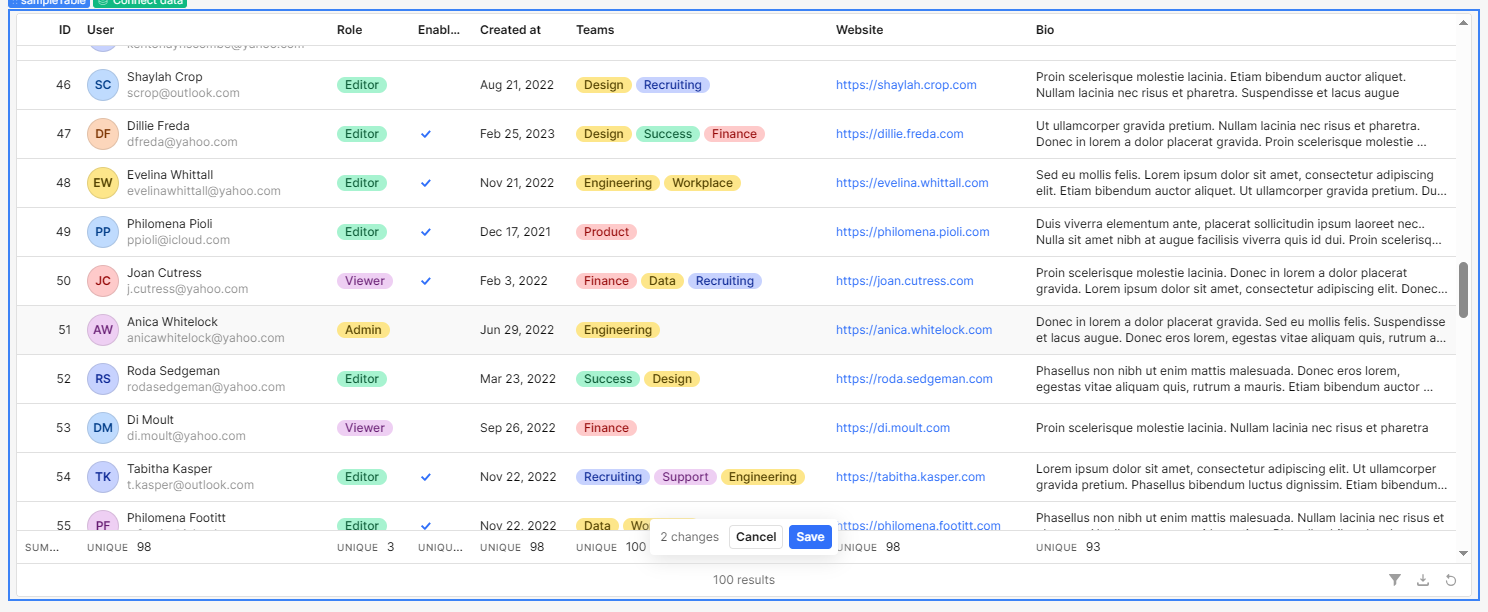Cancel the pending changes

point(756,537)
